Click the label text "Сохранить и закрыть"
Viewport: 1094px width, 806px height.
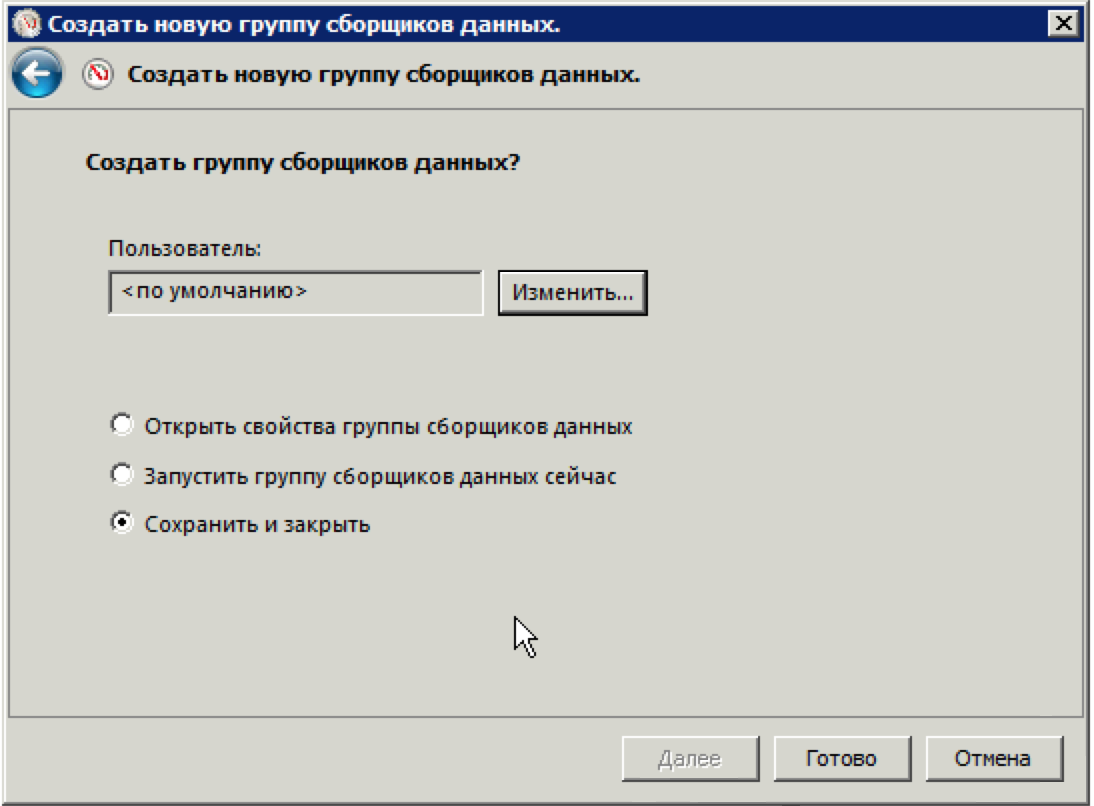point(257,524)
